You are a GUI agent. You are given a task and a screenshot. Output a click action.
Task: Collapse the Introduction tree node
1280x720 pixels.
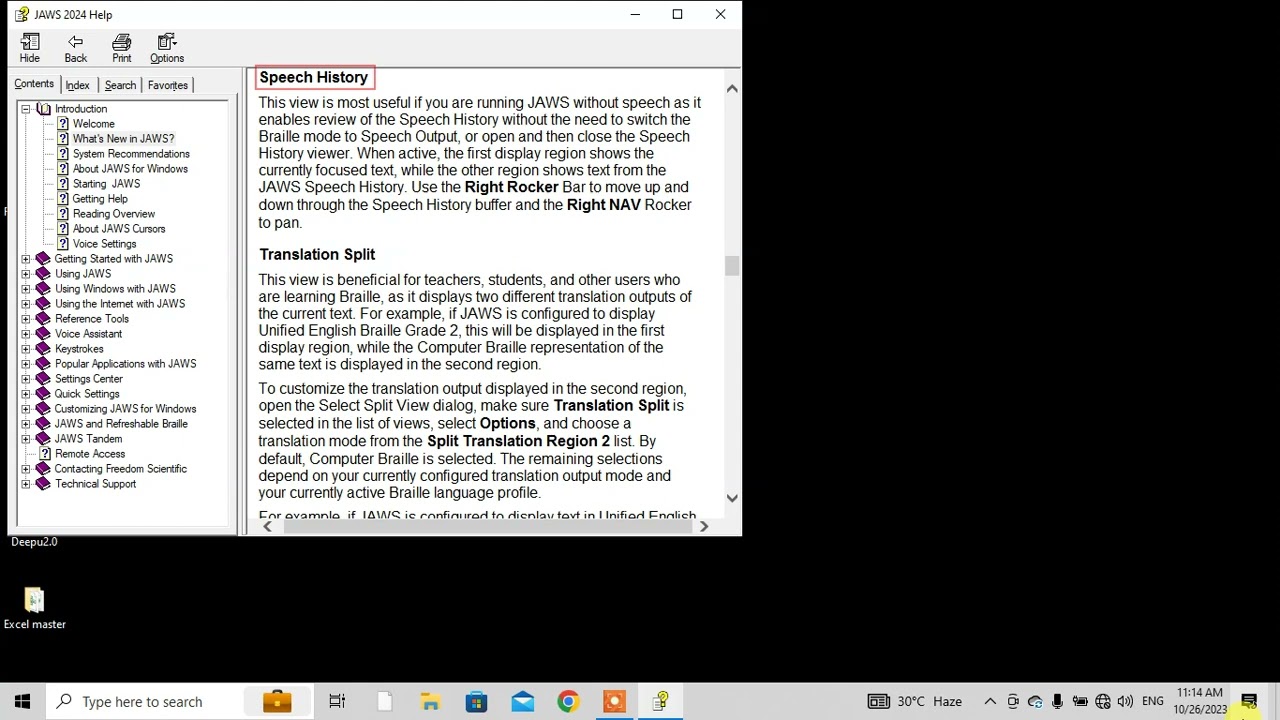(x=26, y=109)
